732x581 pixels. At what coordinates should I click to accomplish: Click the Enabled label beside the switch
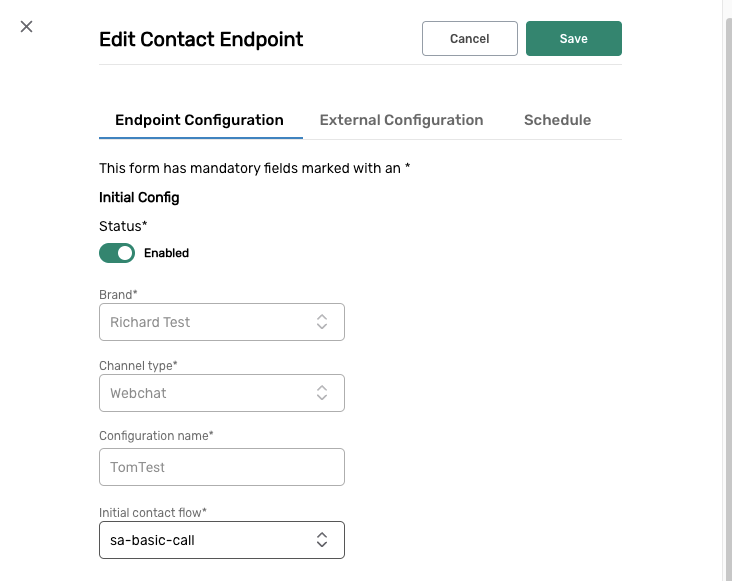click(x=166, y=253)
